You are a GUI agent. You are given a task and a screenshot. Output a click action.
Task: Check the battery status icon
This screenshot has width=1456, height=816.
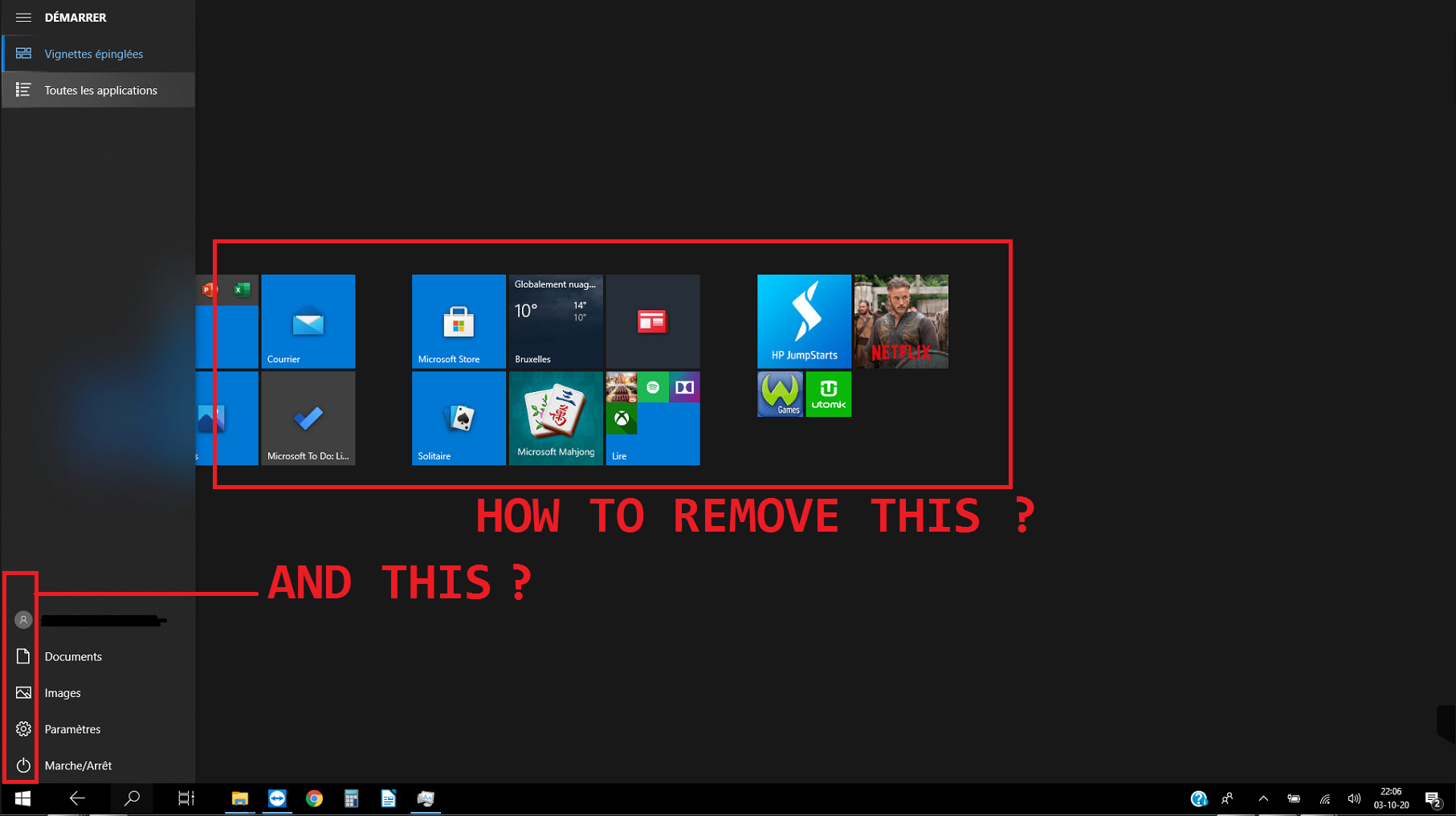pyautogui.click(x=1294, y=798)
